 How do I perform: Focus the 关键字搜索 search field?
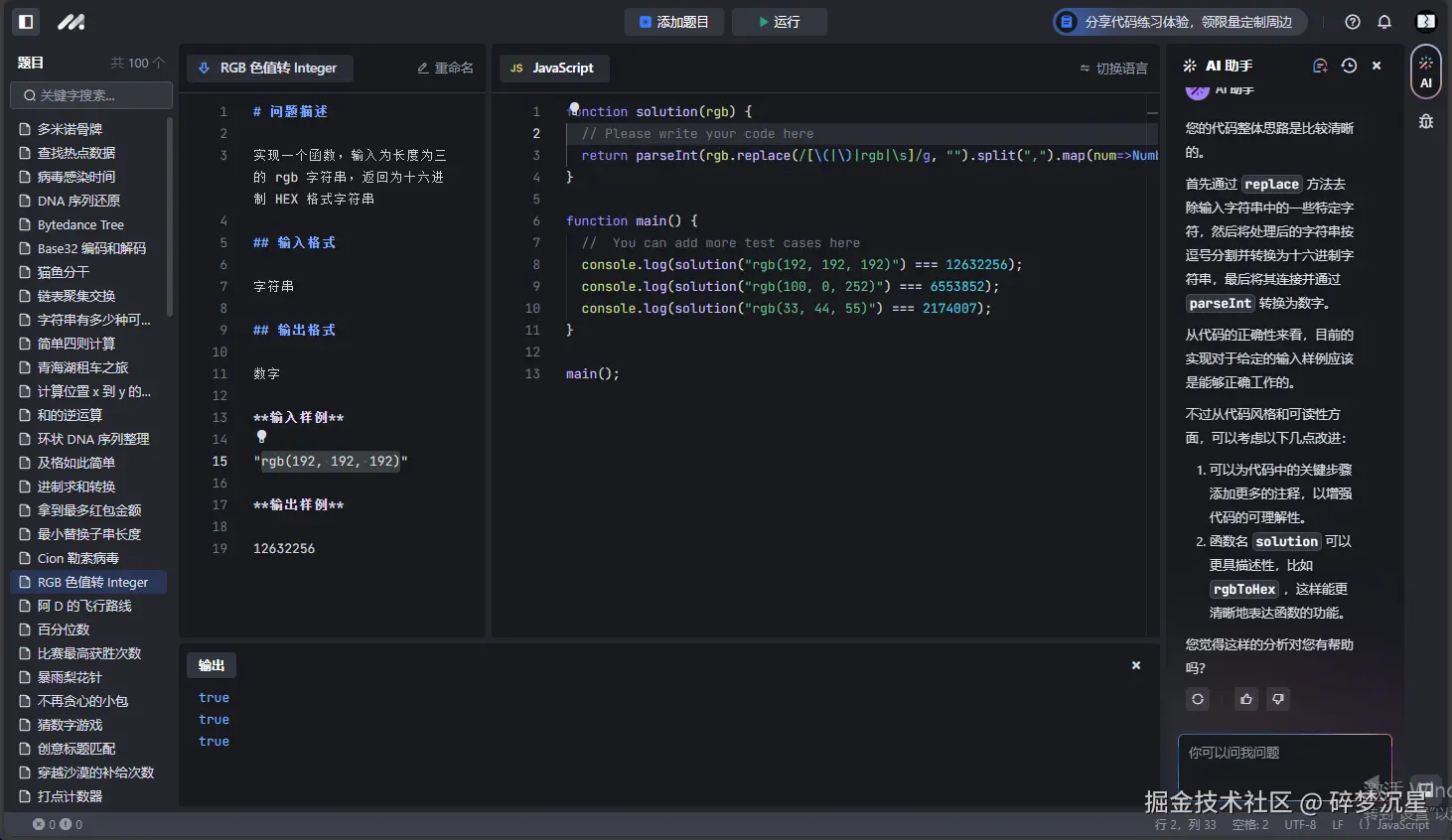91,95
